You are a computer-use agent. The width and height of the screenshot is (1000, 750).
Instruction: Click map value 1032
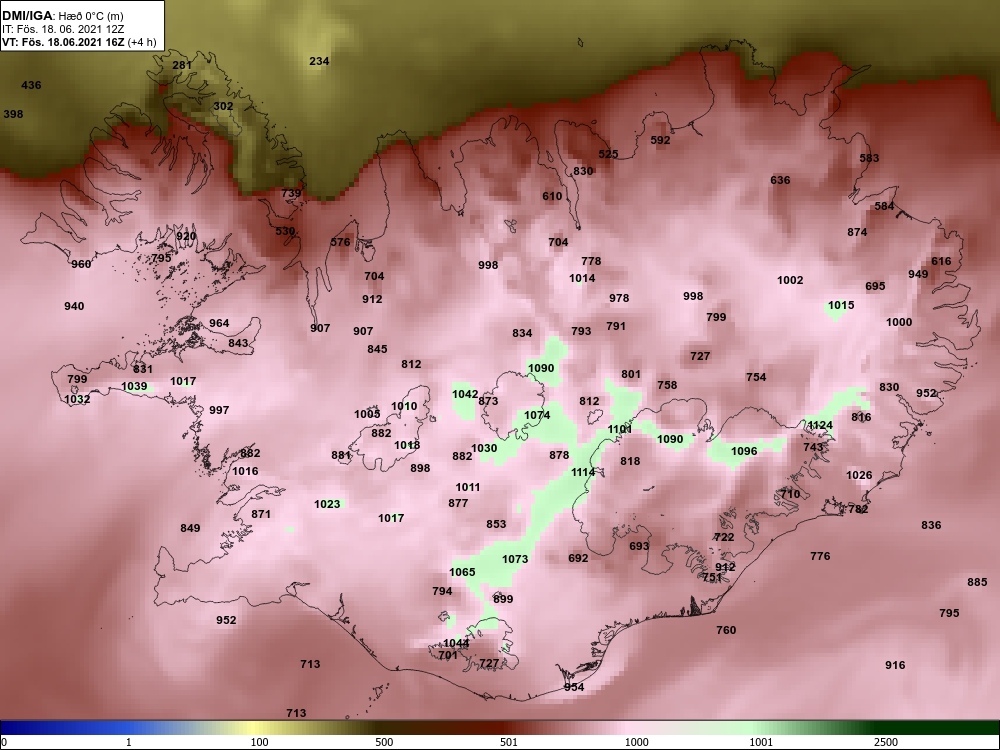tap(77, 399)
